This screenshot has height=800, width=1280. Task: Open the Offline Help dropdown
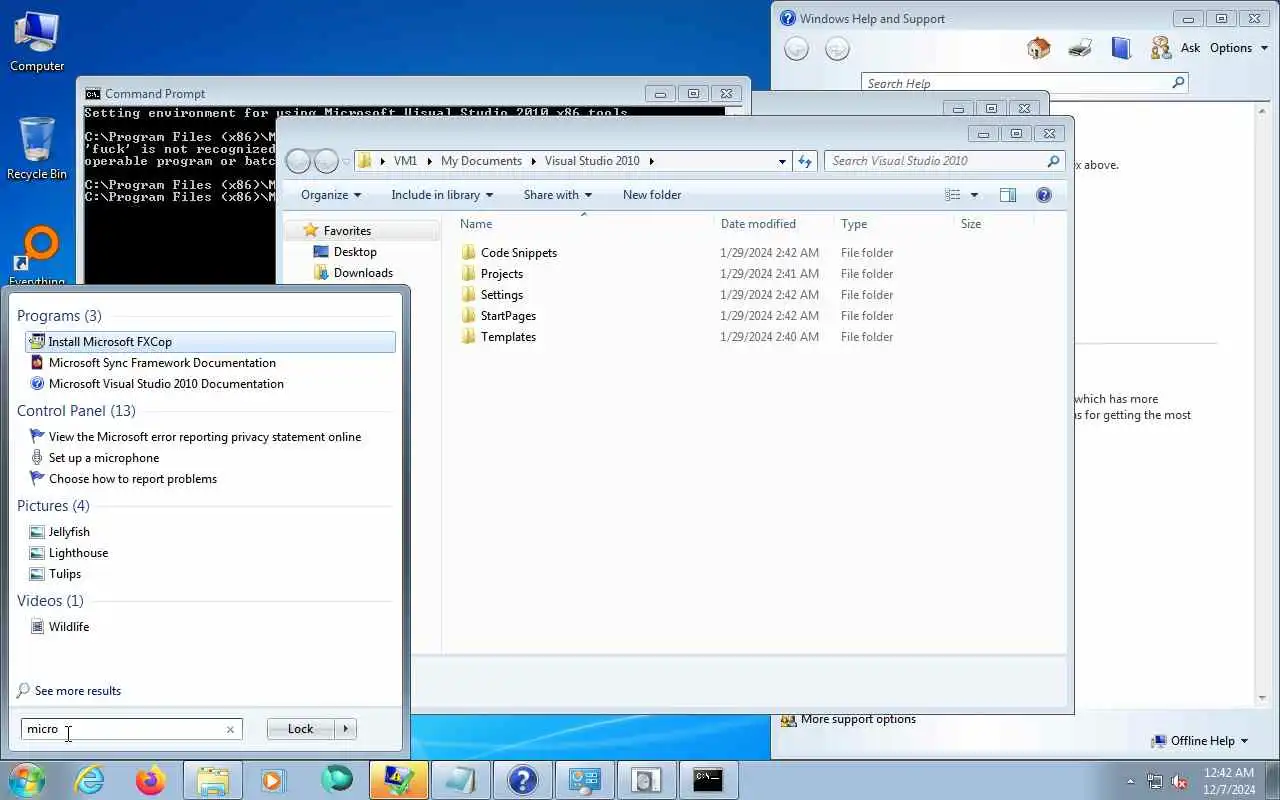click(x=1200, y=741)
